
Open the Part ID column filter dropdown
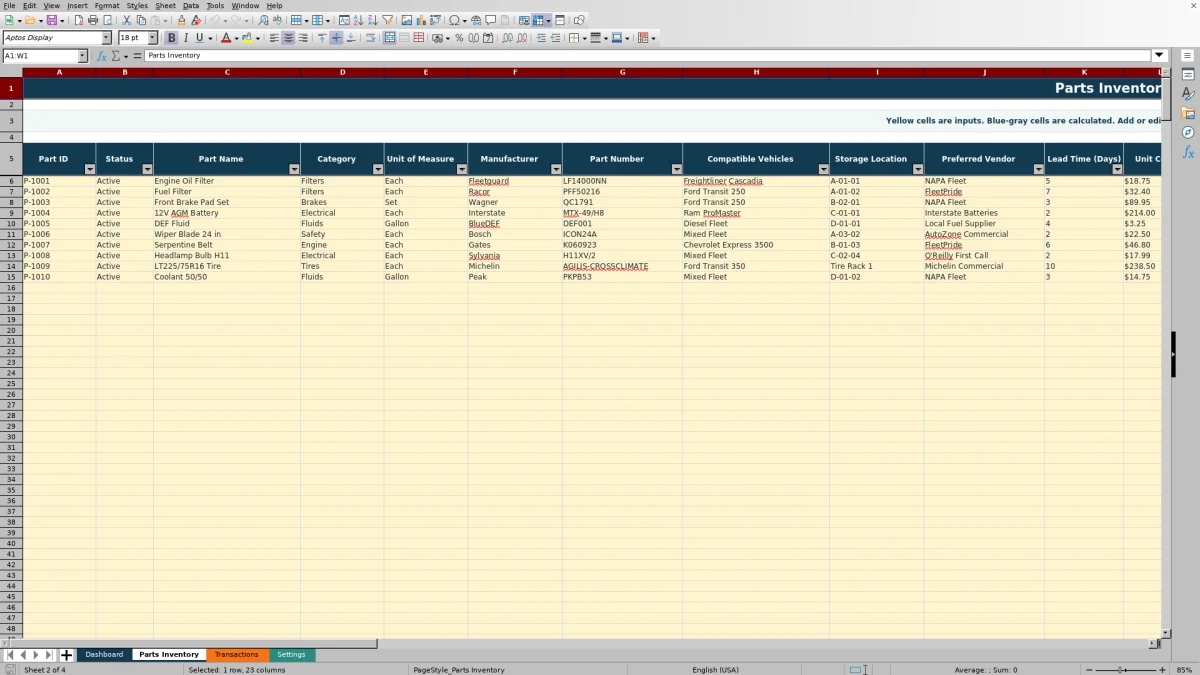point(89,169)
